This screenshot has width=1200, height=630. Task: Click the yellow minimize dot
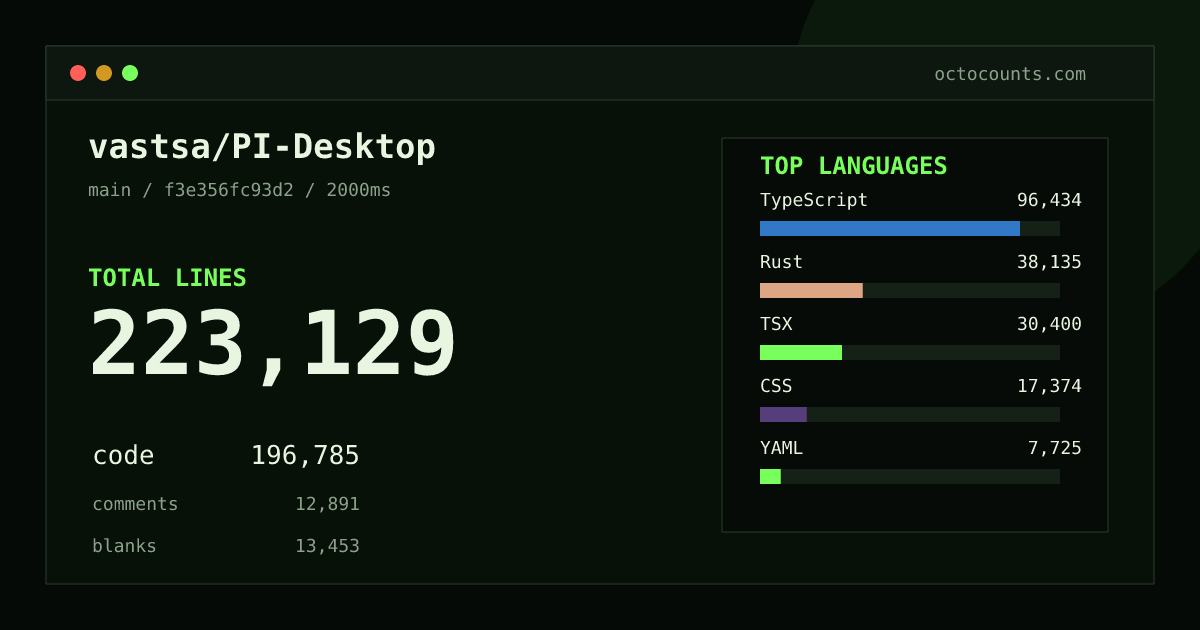(x=104, y=73)
